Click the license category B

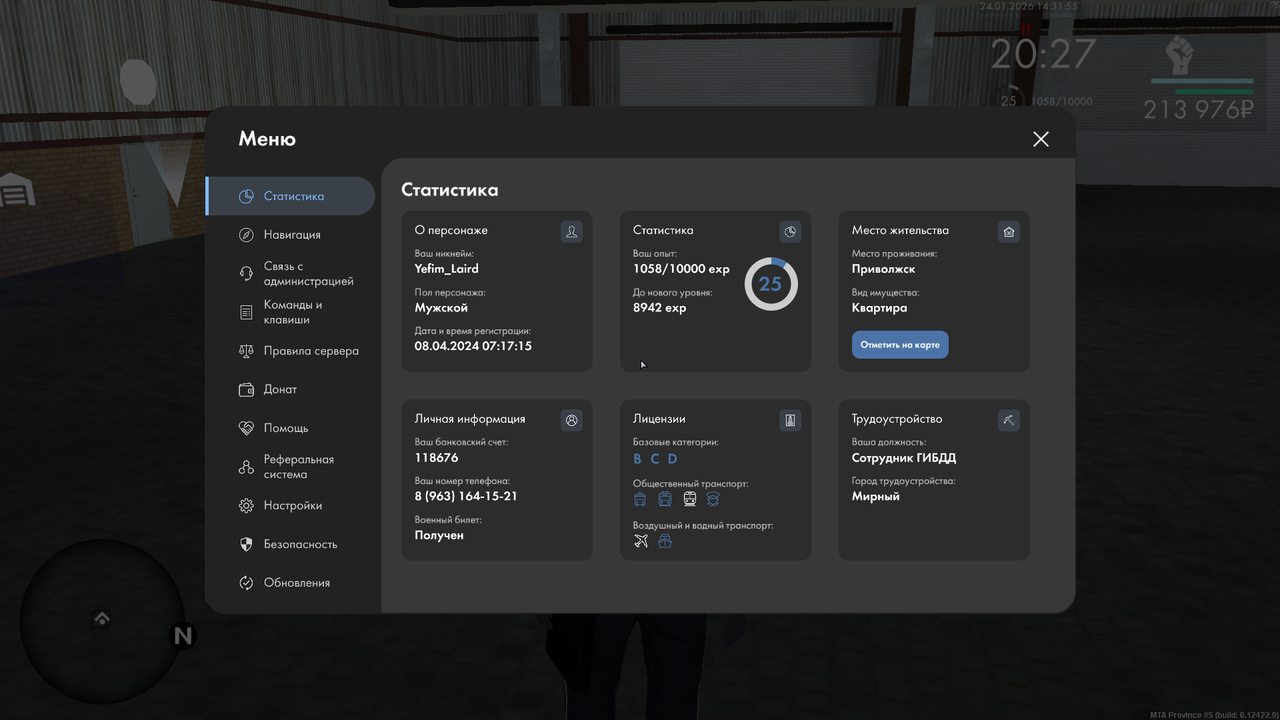tap(638, 459)
